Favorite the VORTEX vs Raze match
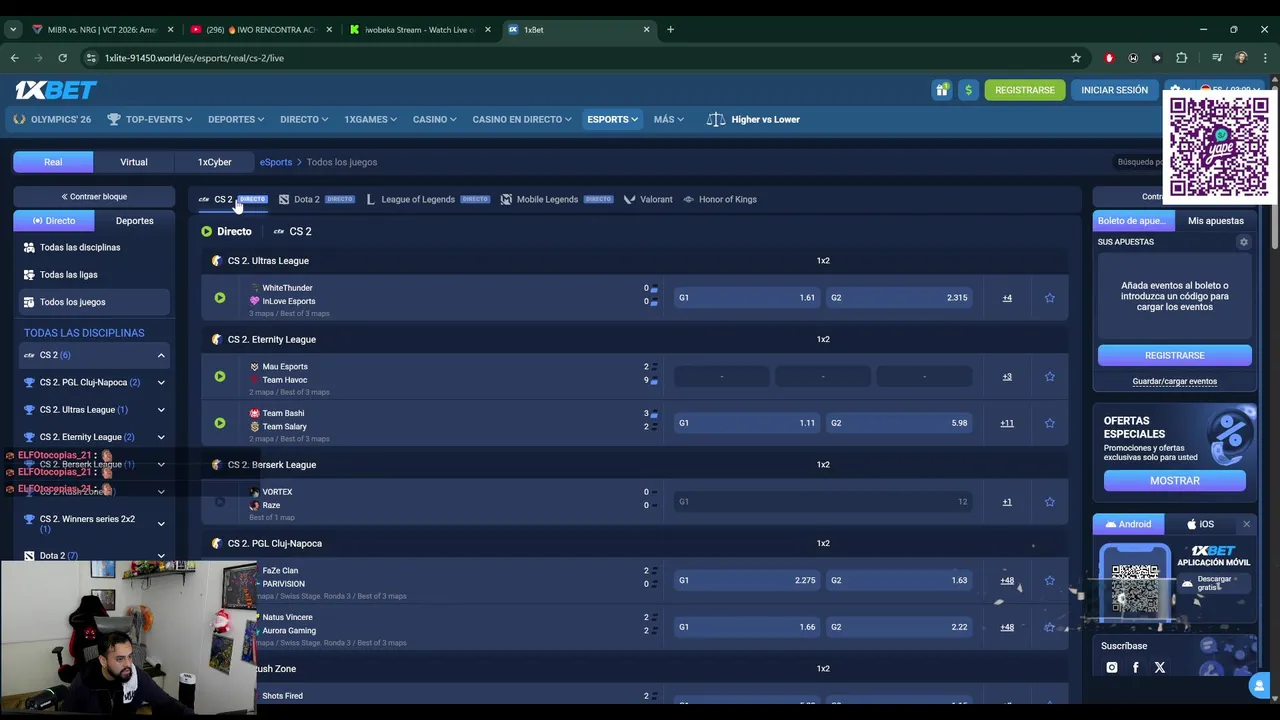Viewport: 1280px width, 720px height. pyautogui.click(x=1050, y=502)
